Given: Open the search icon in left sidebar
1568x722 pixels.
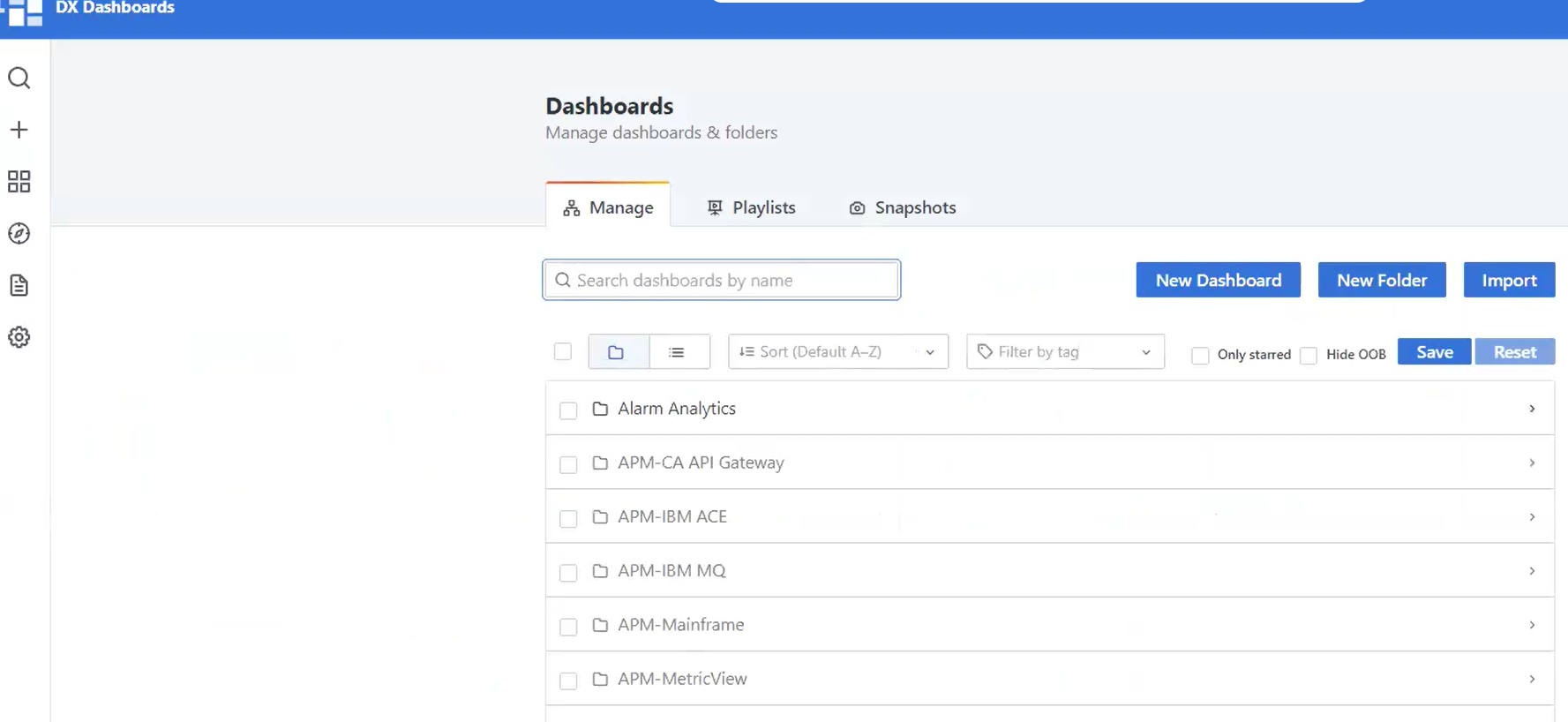Looking at the screenshot, I should coord(19,79).
